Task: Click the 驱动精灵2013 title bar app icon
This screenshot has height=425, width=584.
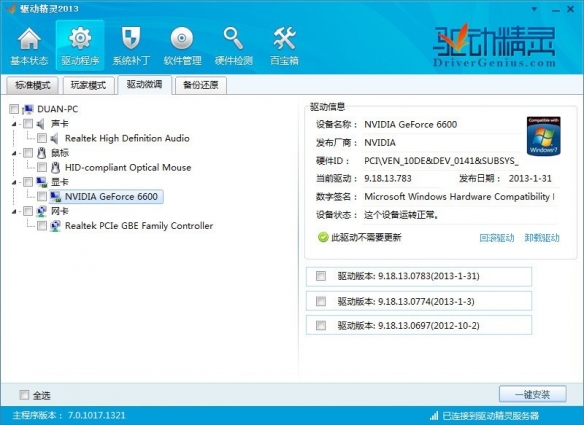Action: 10,9
